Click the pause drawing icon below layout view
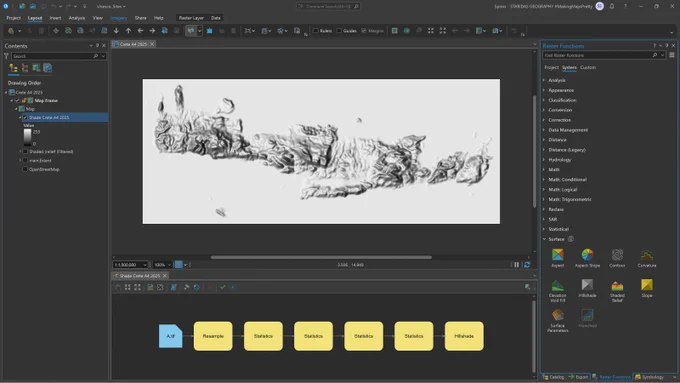680x383 pixels. [517, 265]
